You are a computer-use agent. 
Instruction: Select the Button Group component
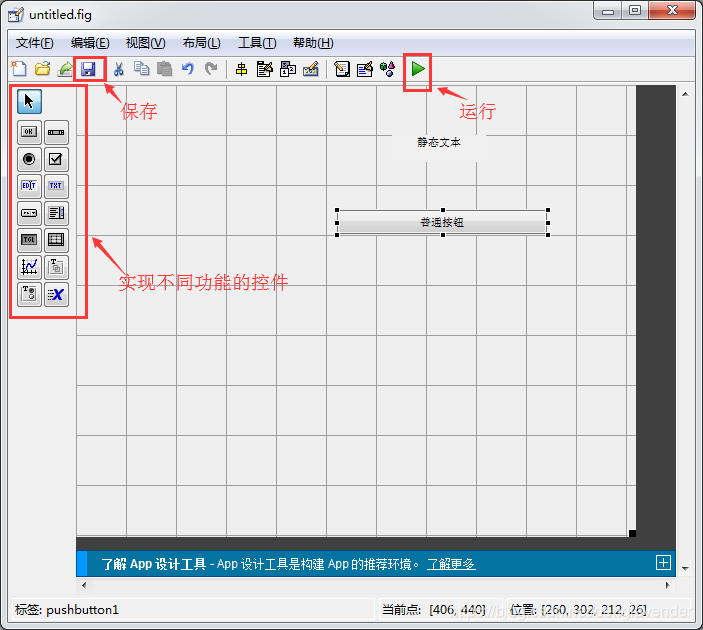click(x=29, y=295)
